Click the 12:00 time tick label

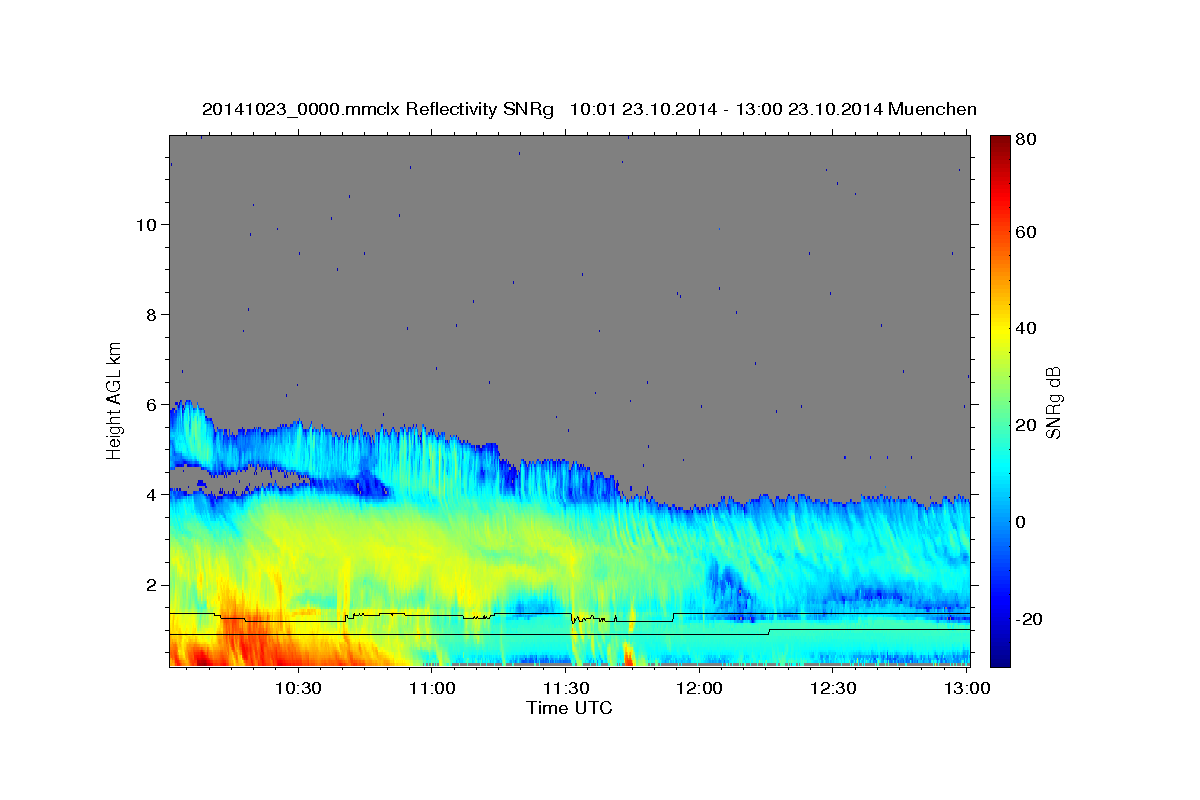(699, 688)
